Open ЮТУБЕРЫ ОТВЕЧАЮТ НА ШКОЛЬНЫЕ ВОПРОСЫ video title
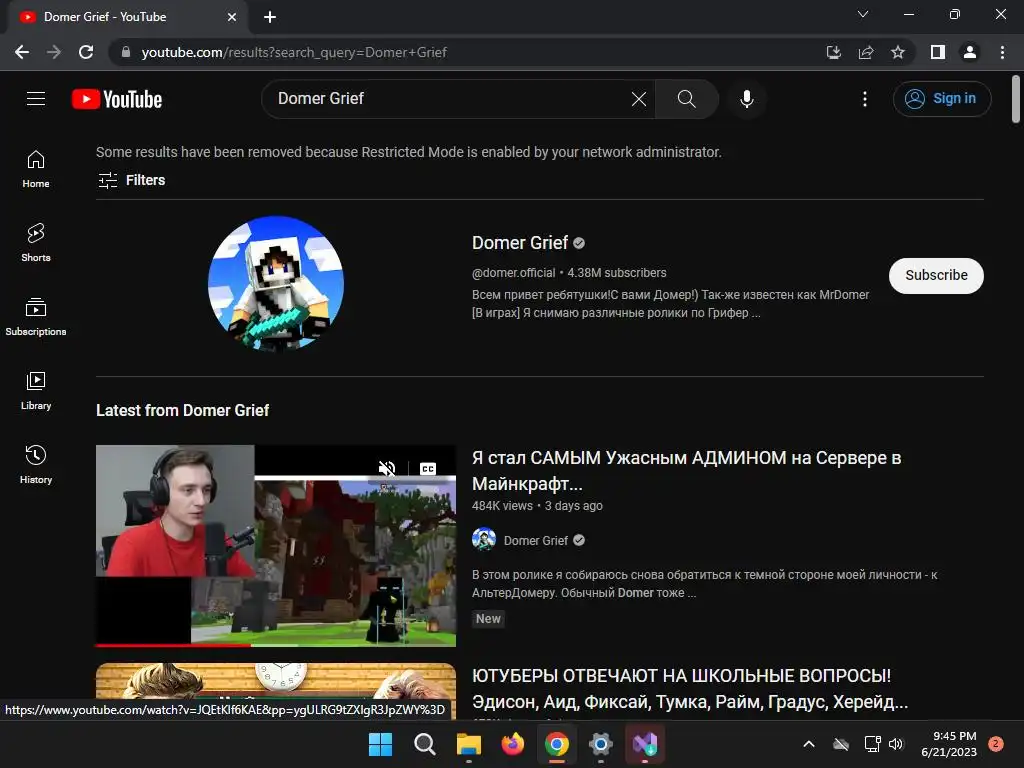1024x768 pixels. click(690, 688)
